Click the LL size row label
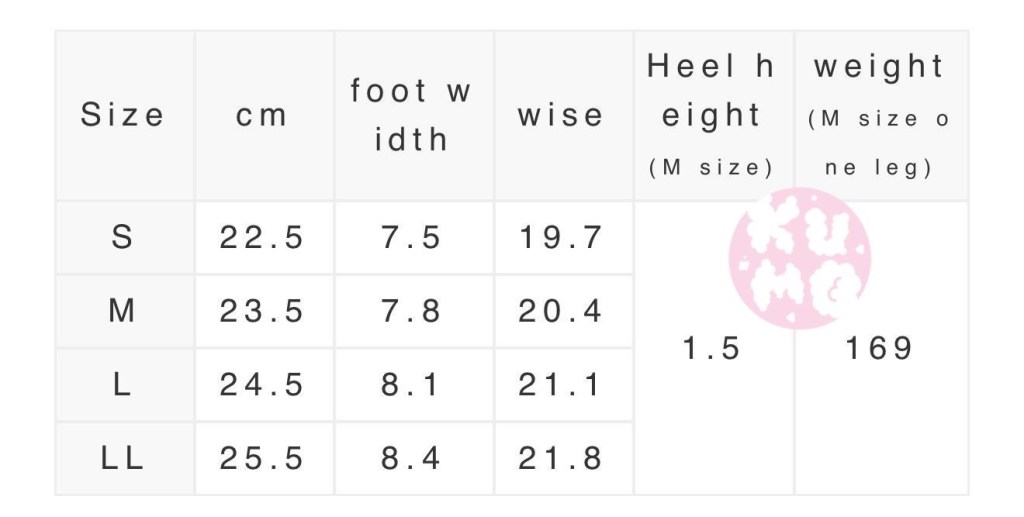1024x517 pixels. [123, 459]
